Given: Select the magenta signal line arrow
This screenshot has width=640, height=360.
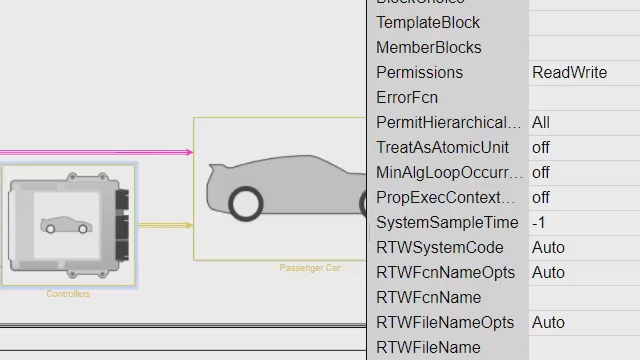Looking at the screenshot, I should click(x=96, y=152).
